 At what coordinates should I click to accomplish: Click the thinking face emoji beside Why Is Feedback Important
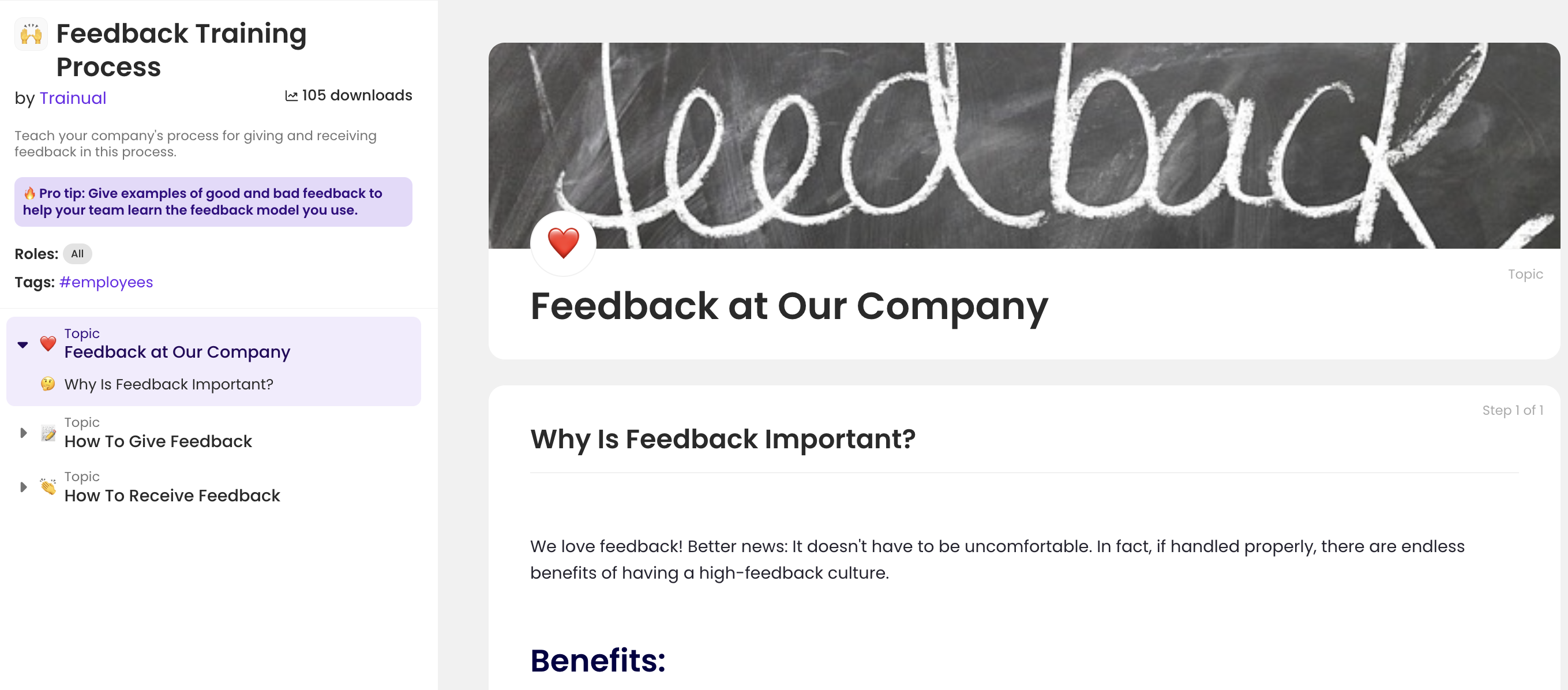click(48, 384)
